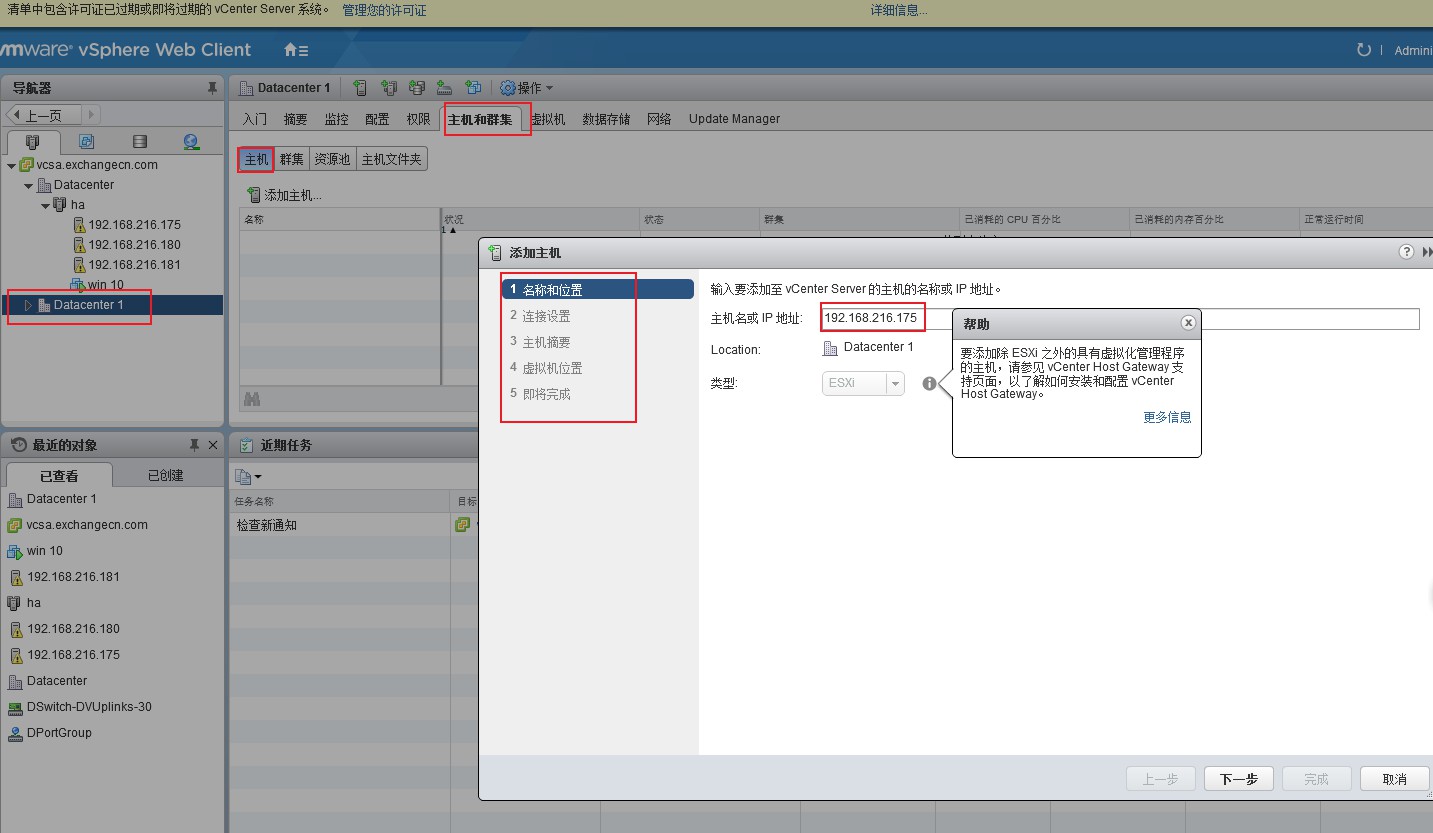The image size is (1433, 833).
Task: Click the host name or IP address field
Action: tap(1119, 319)
